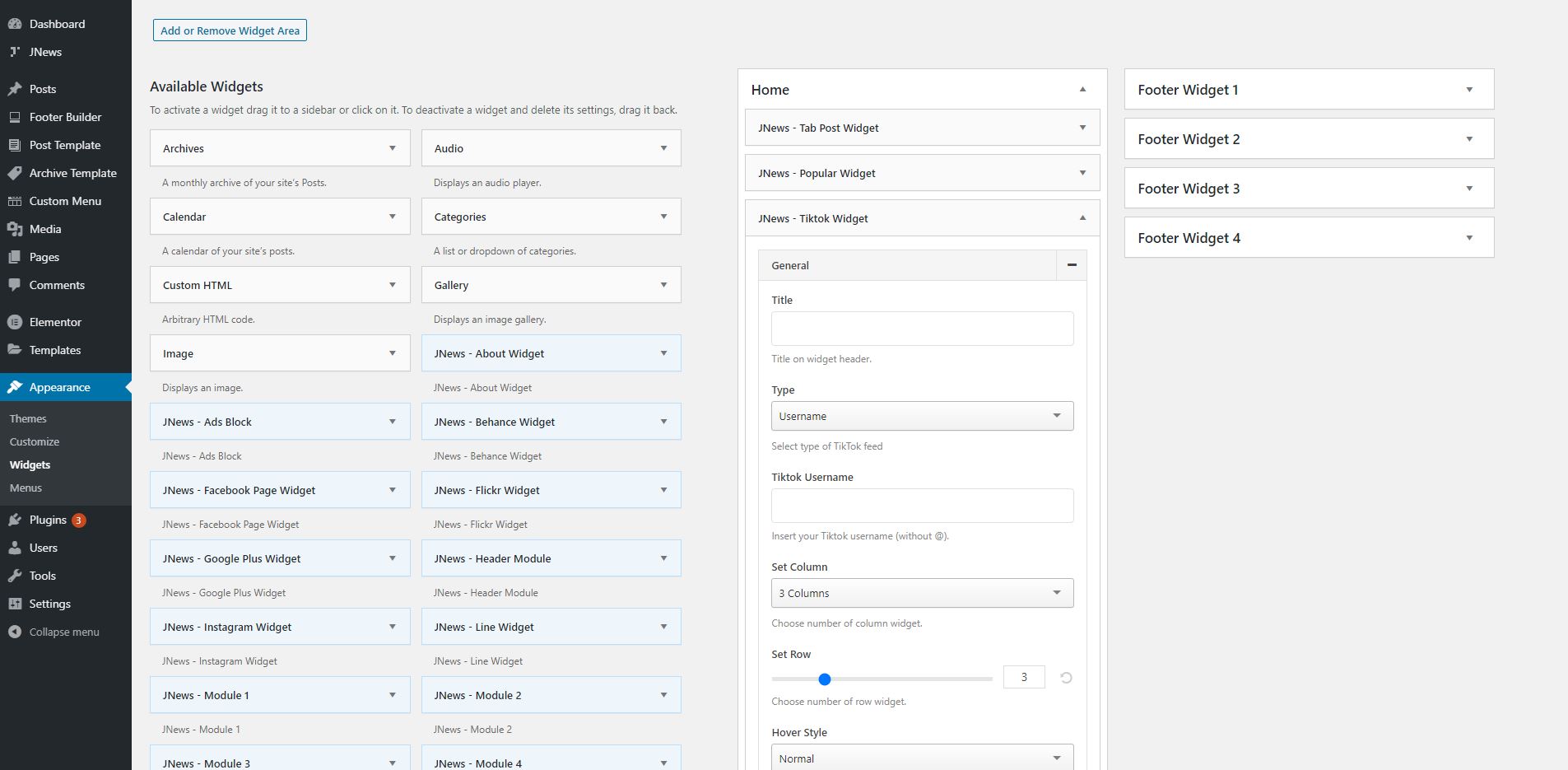The height and width of the screenshot is (770, 1568).
Task: Click Add or Remove Widget Area button
Action: (230, 30)
